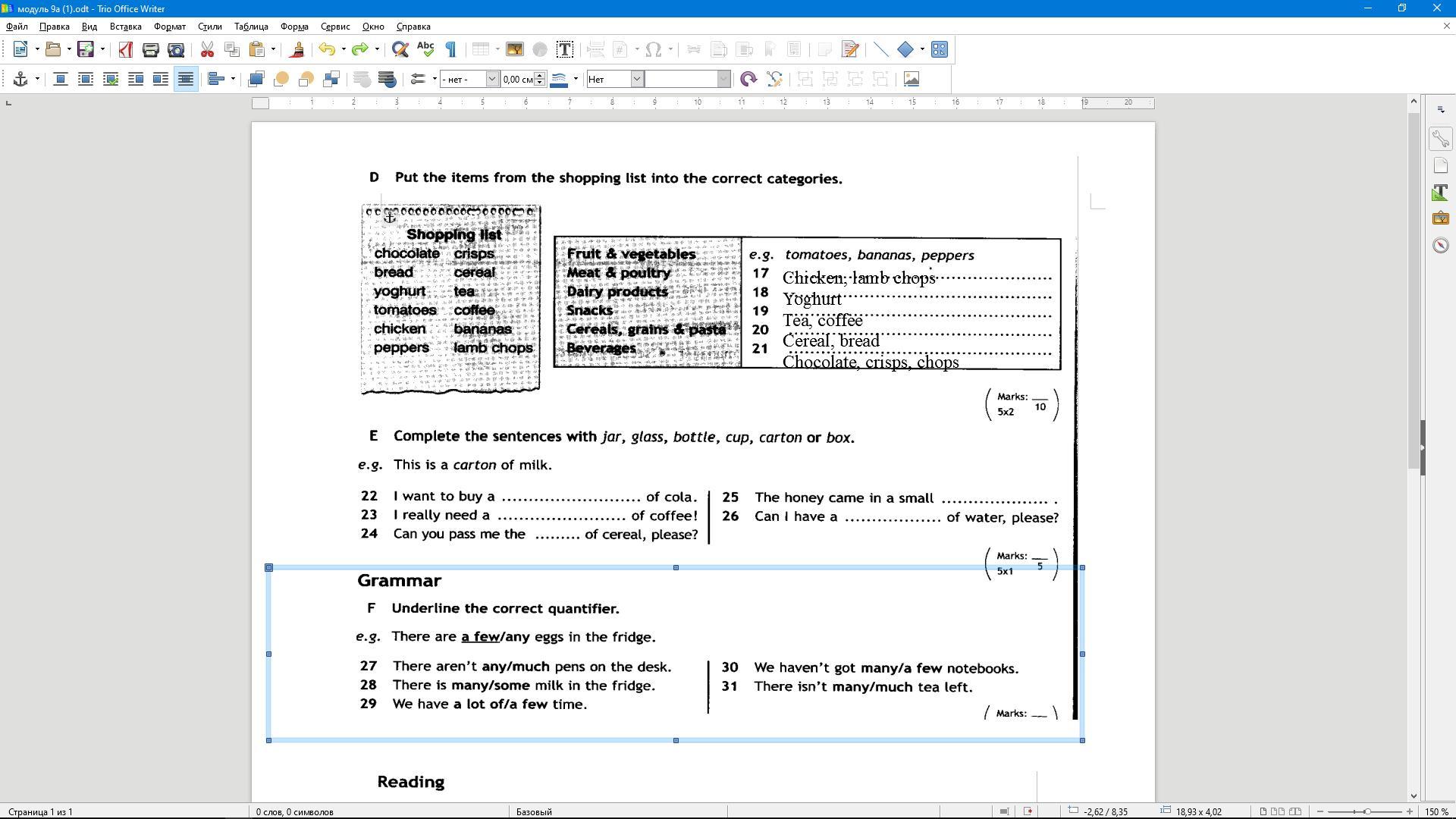This screenshot has height=819, width=1456.
Task: Click the Print document icon
Action: [151, 50]
